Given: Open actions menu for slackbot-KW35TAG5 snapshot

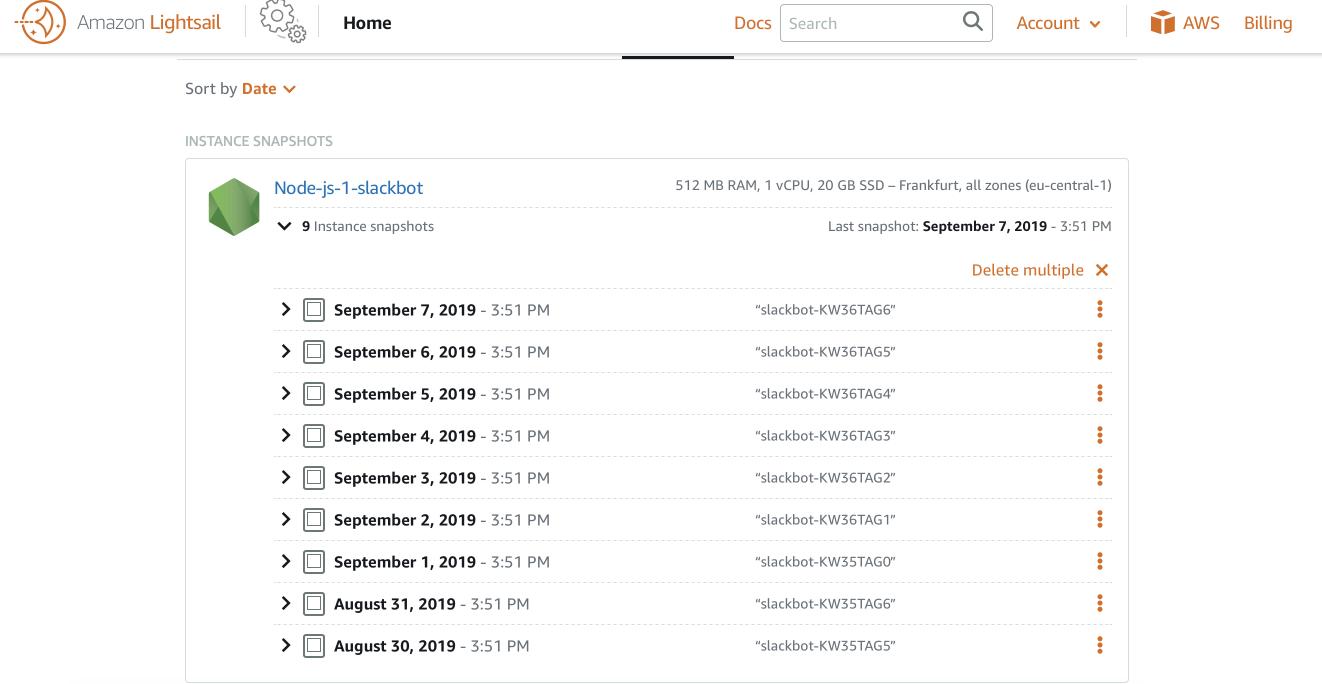Looking at the screenshot, I should pos(1100,646).
